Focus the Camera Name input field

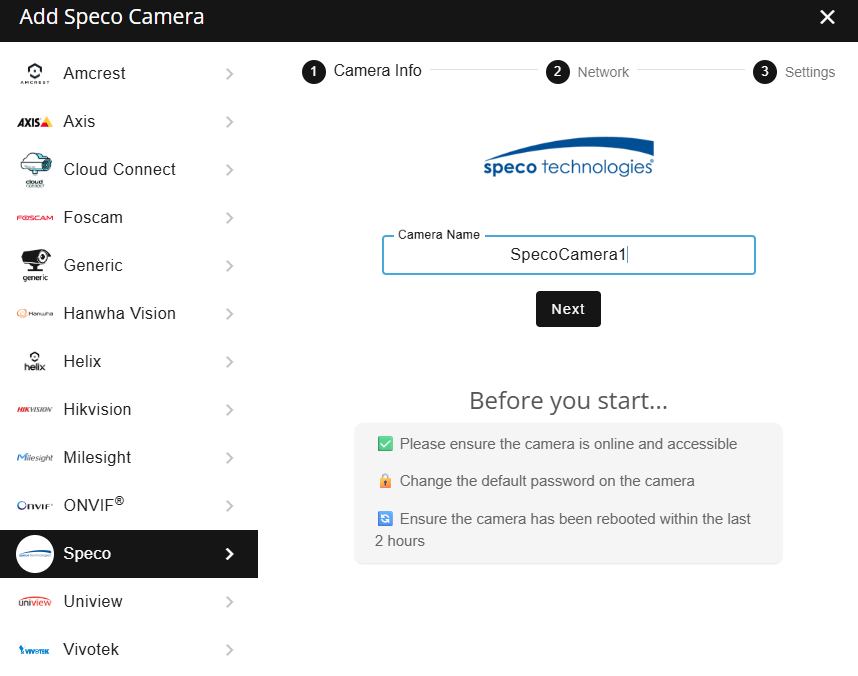pos(569,255)
